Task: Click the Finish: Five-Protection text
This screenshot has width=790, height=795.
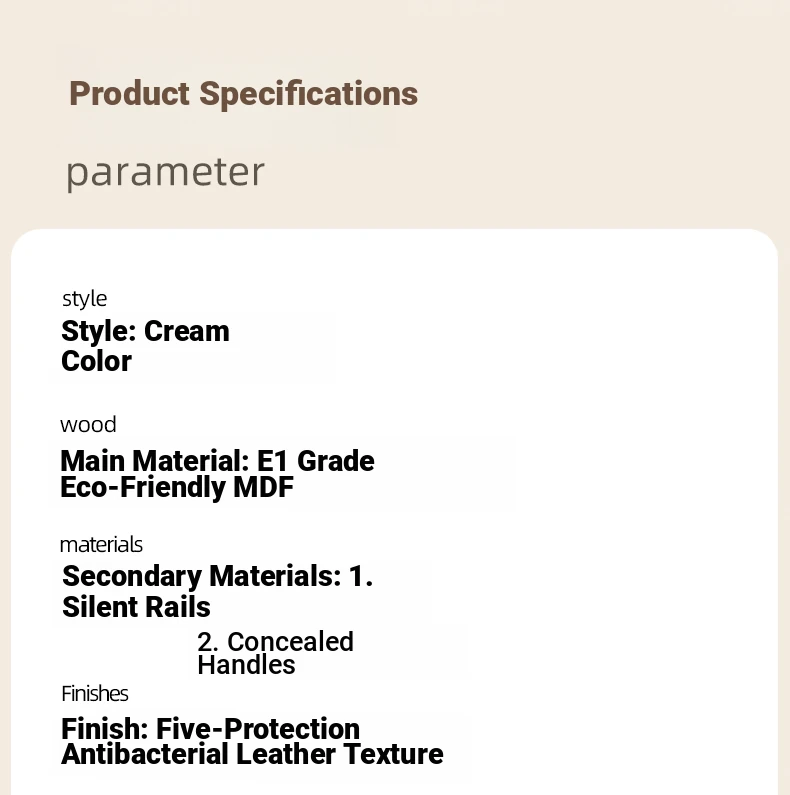Action: (x=210, y=729)
